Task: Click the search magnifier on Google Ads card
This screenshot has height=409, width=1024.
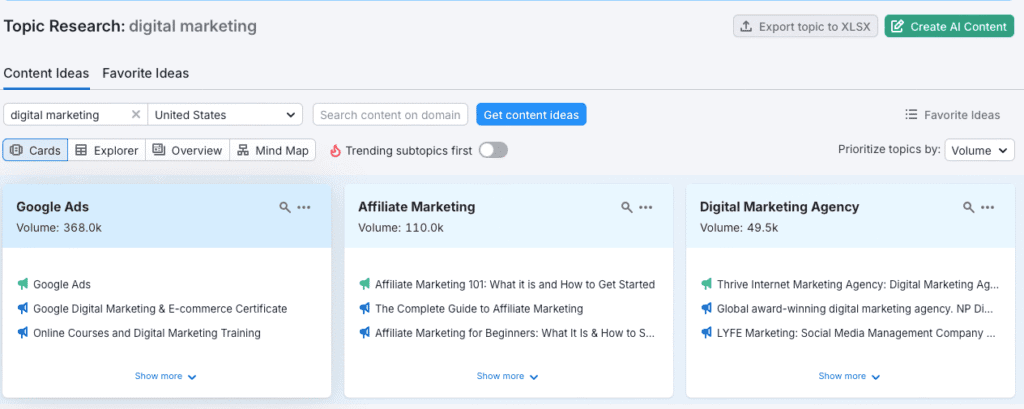Action: coord(285,207)
